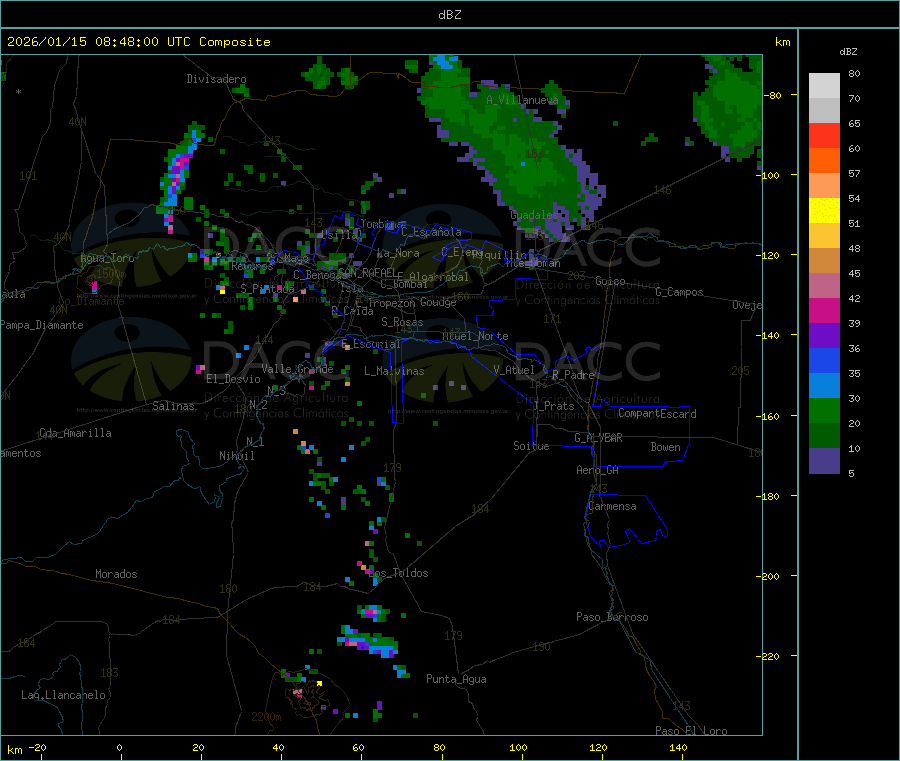
Task: Click the '-140' tick on right axis
Action: 770,335
